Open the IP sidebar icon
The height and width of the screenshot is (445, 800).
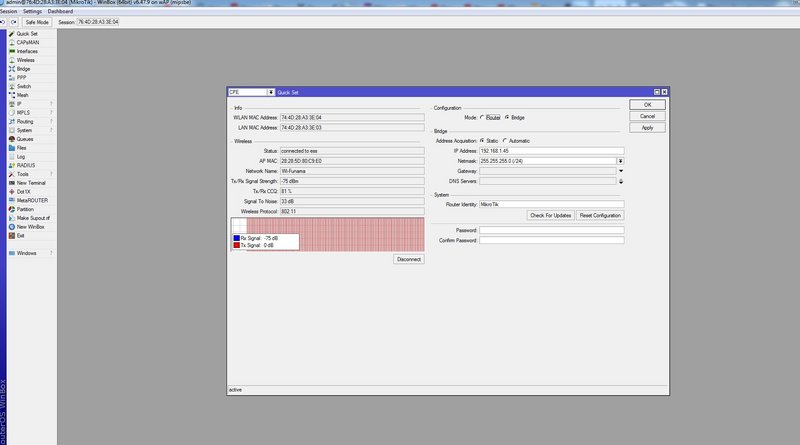click(x=12, y=104)
